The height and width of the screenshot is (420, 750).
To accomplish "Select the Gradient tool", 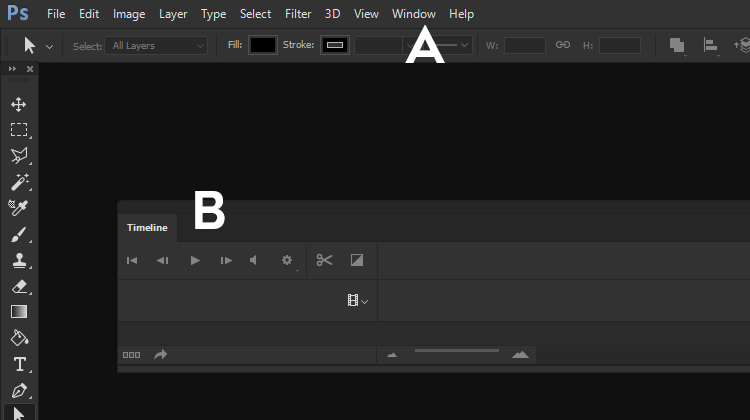I will 19,312.
